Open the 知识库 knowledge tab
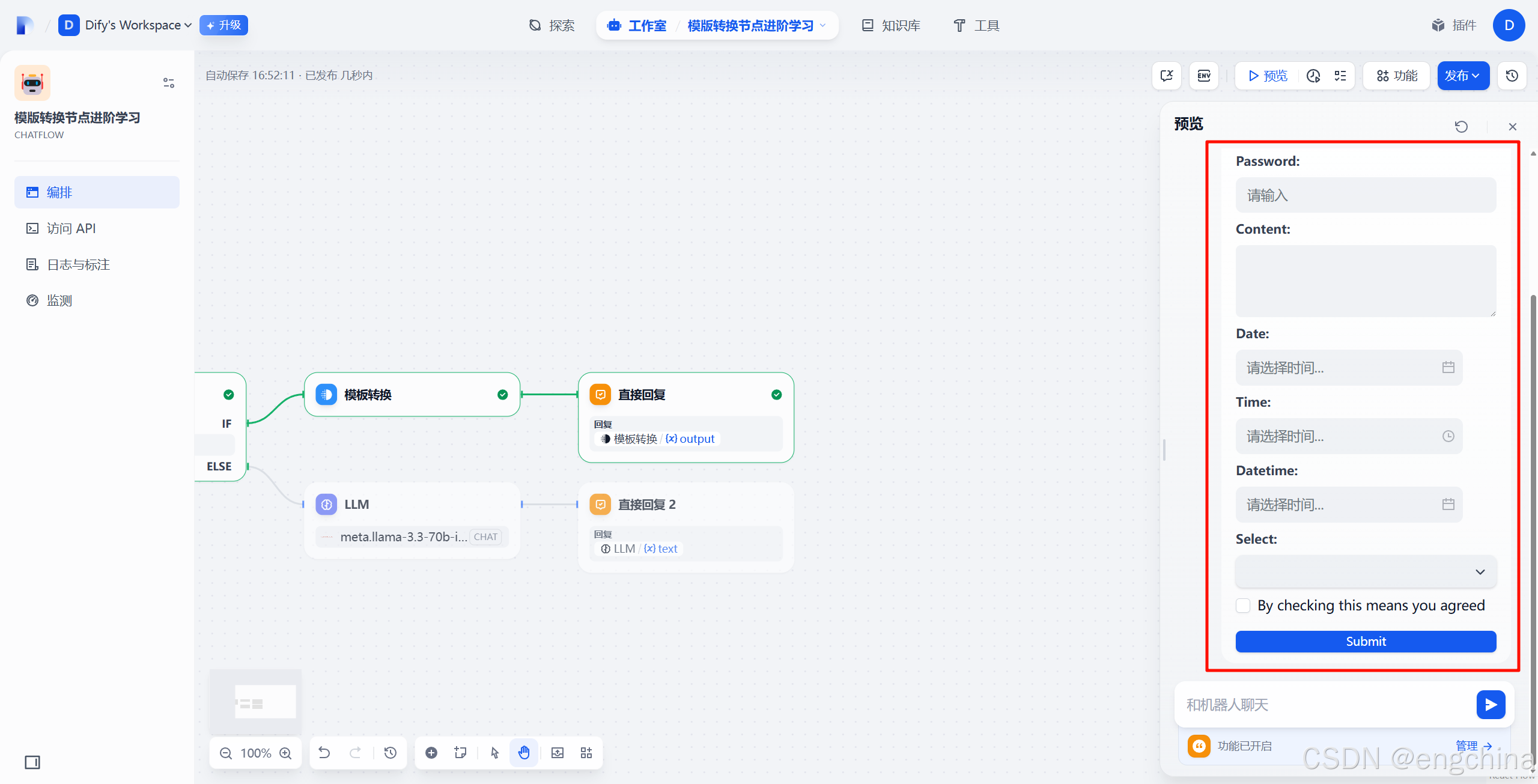 [x=891, y=25]
